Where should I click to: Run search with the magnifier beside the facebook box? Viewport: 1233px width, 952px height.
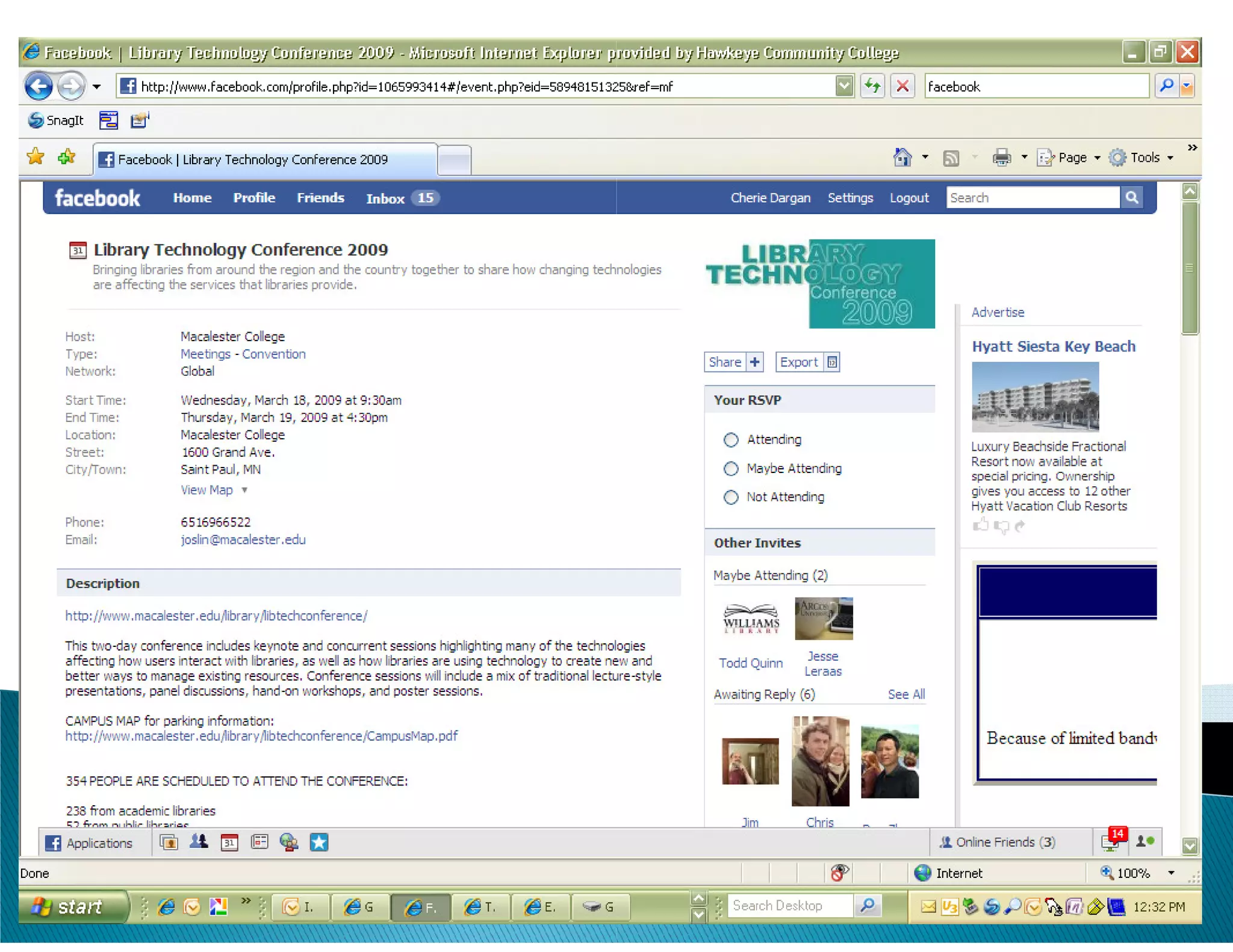[x=1166, y=86]
